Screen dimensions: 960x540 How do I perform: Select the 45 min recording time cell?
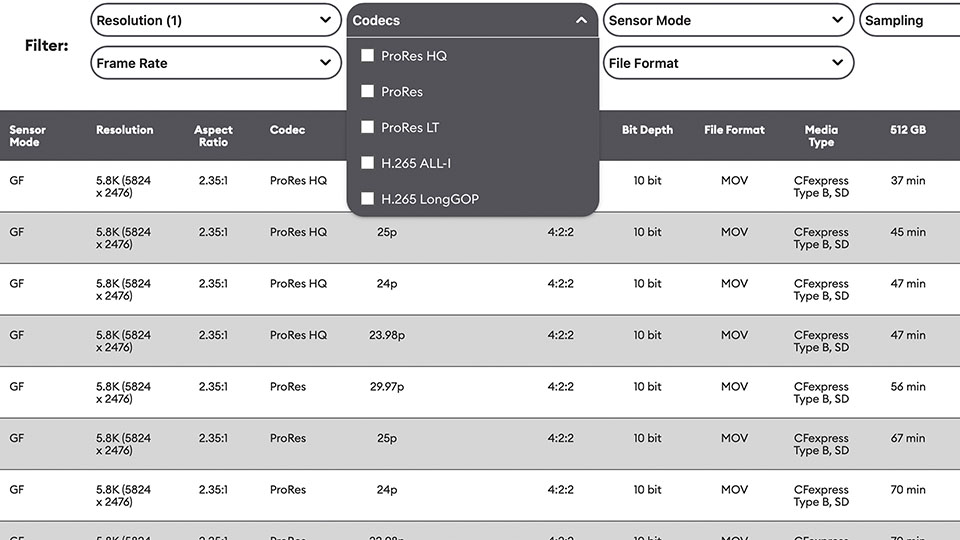[x=908, y=232]
